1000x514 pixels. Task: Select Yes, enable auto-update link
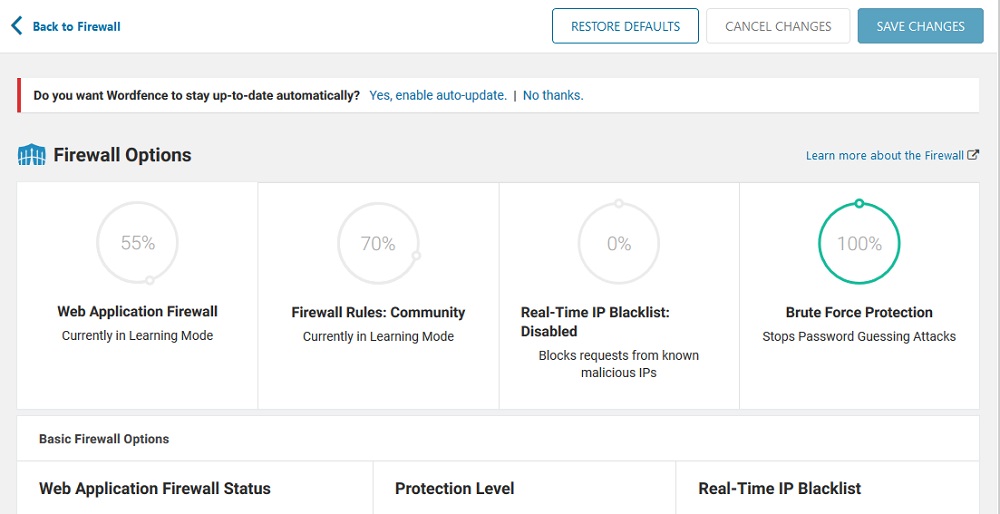[x=438, y=96]
